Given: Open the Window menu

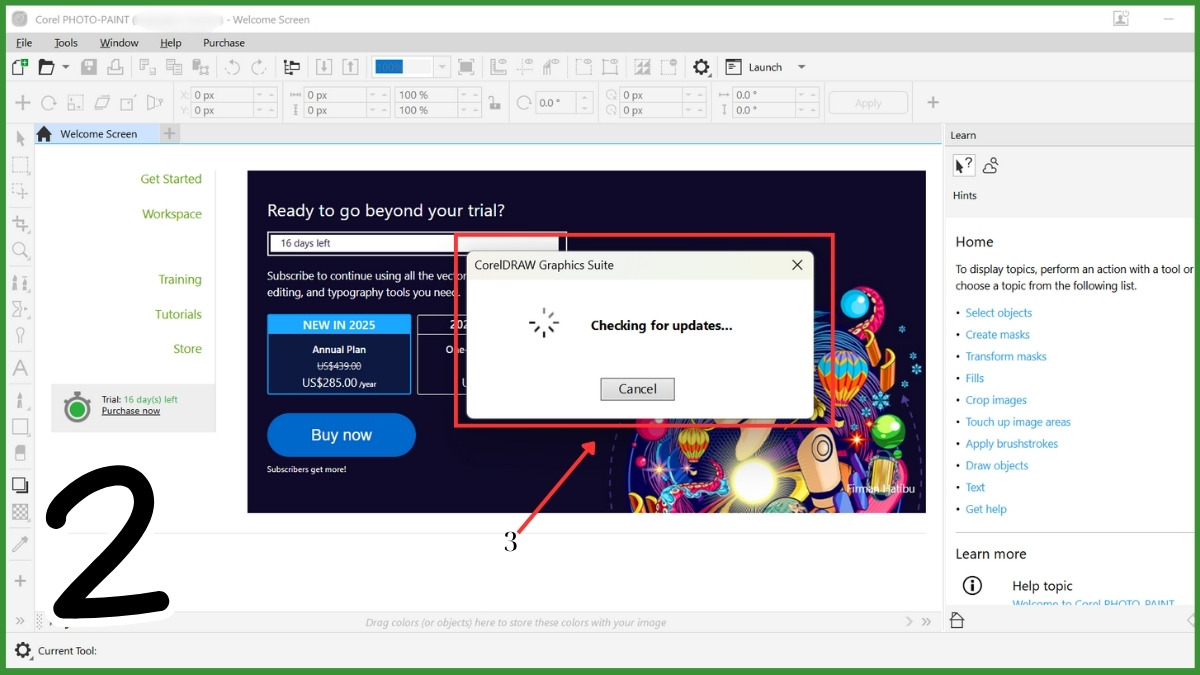Looking at the screenshot, I should tap(119, 43).
